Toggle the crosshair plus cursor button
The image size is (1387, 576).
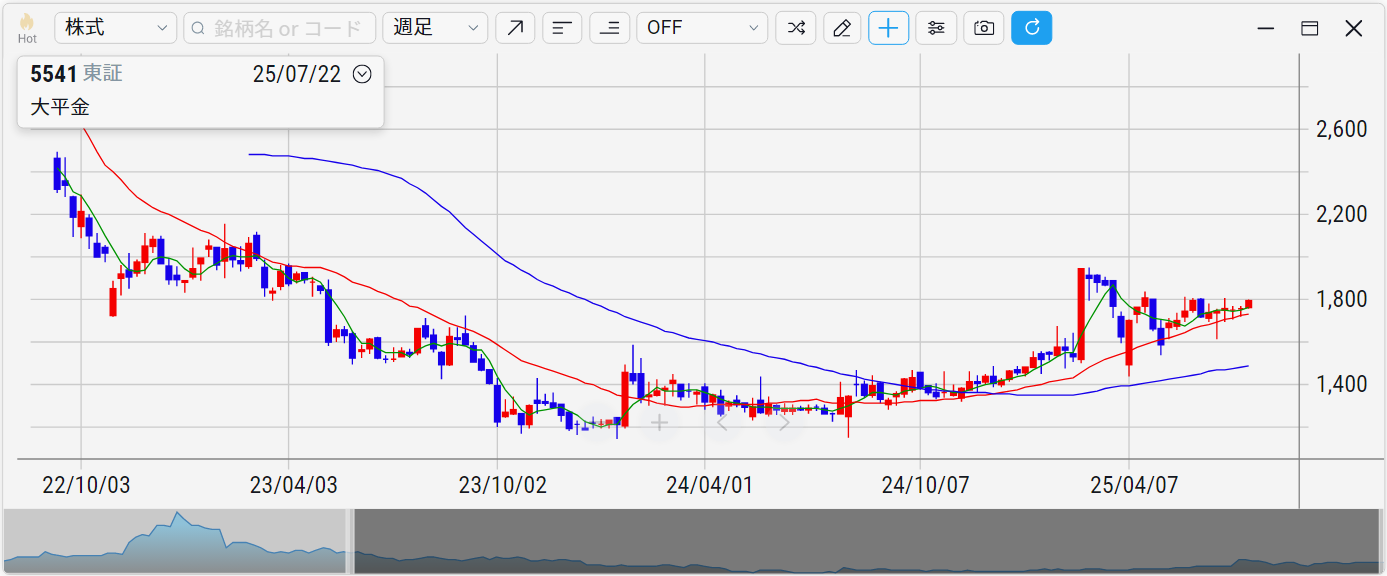(x=888, y=28)
